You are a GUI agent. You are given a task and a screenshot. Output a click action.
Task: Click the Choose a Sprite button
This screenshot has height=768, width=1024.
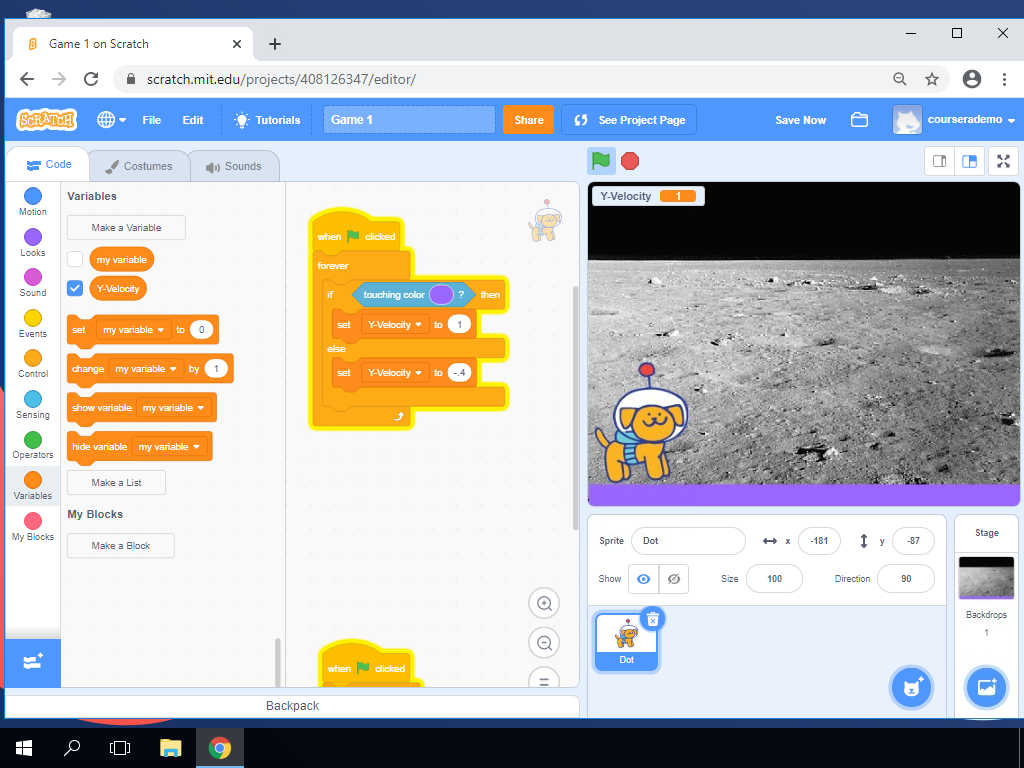(911, 686)
